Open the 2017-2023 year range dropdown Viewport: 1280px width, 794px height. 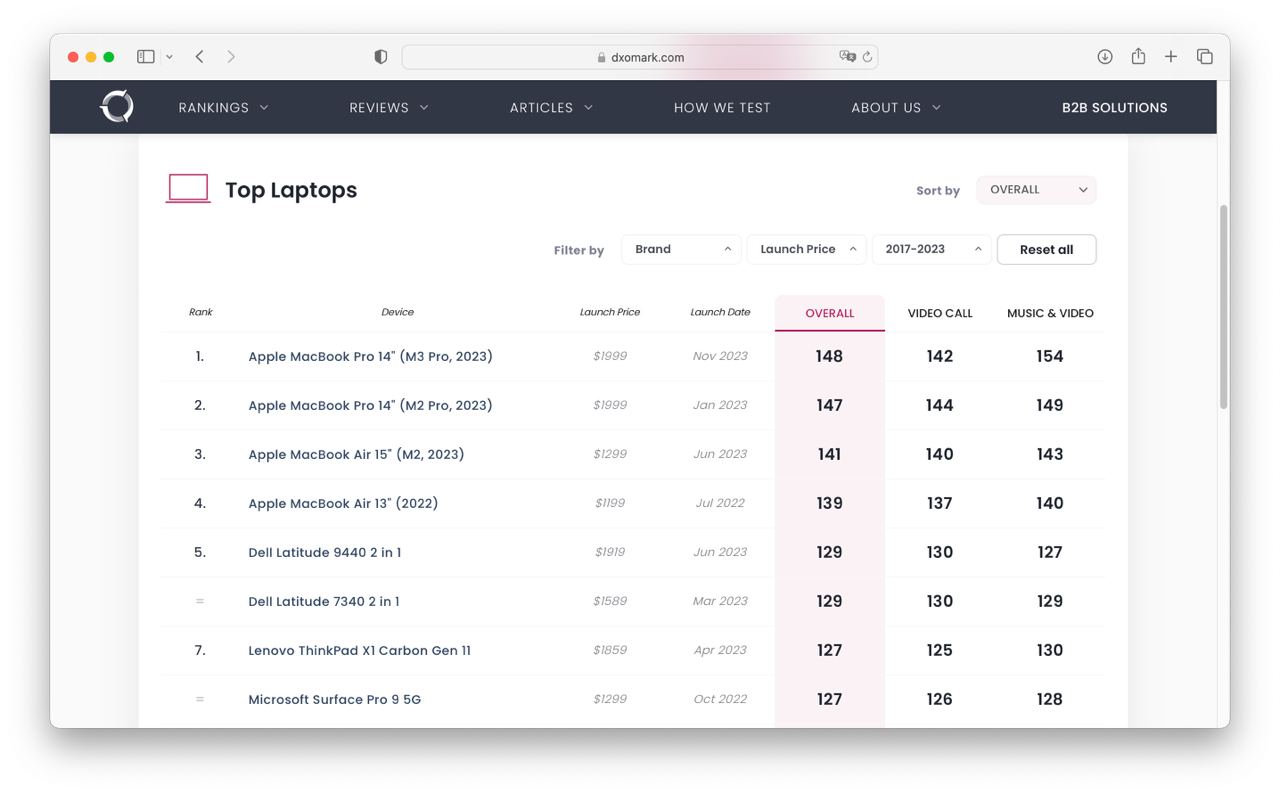[931, 249]
